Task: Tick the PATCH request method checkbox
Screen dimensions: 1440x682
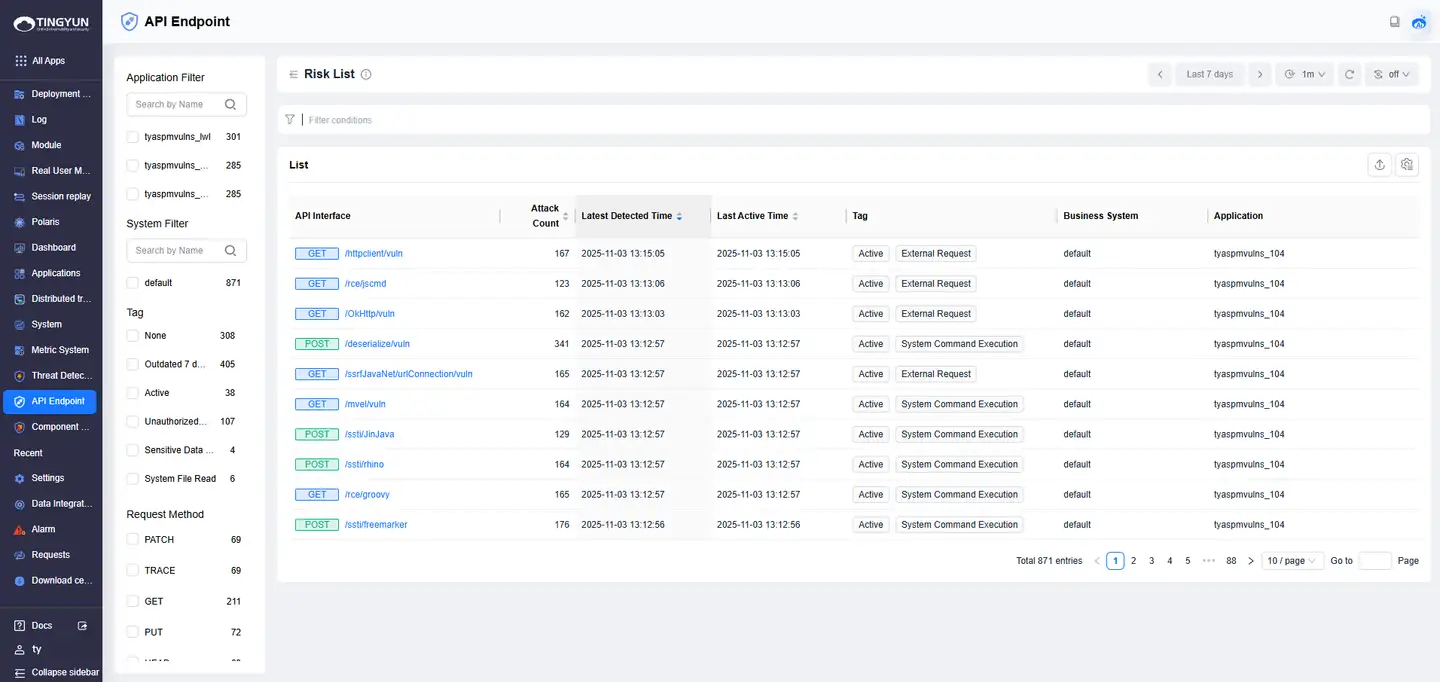Action: (133, 540)
